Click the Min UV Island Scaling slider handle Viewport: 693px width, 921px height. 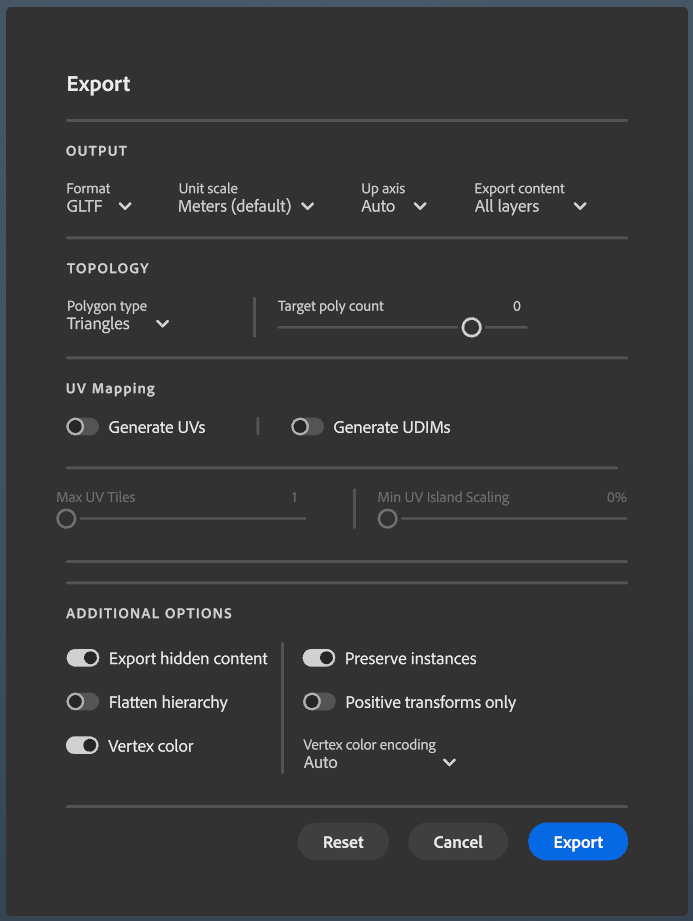(387, 518)
